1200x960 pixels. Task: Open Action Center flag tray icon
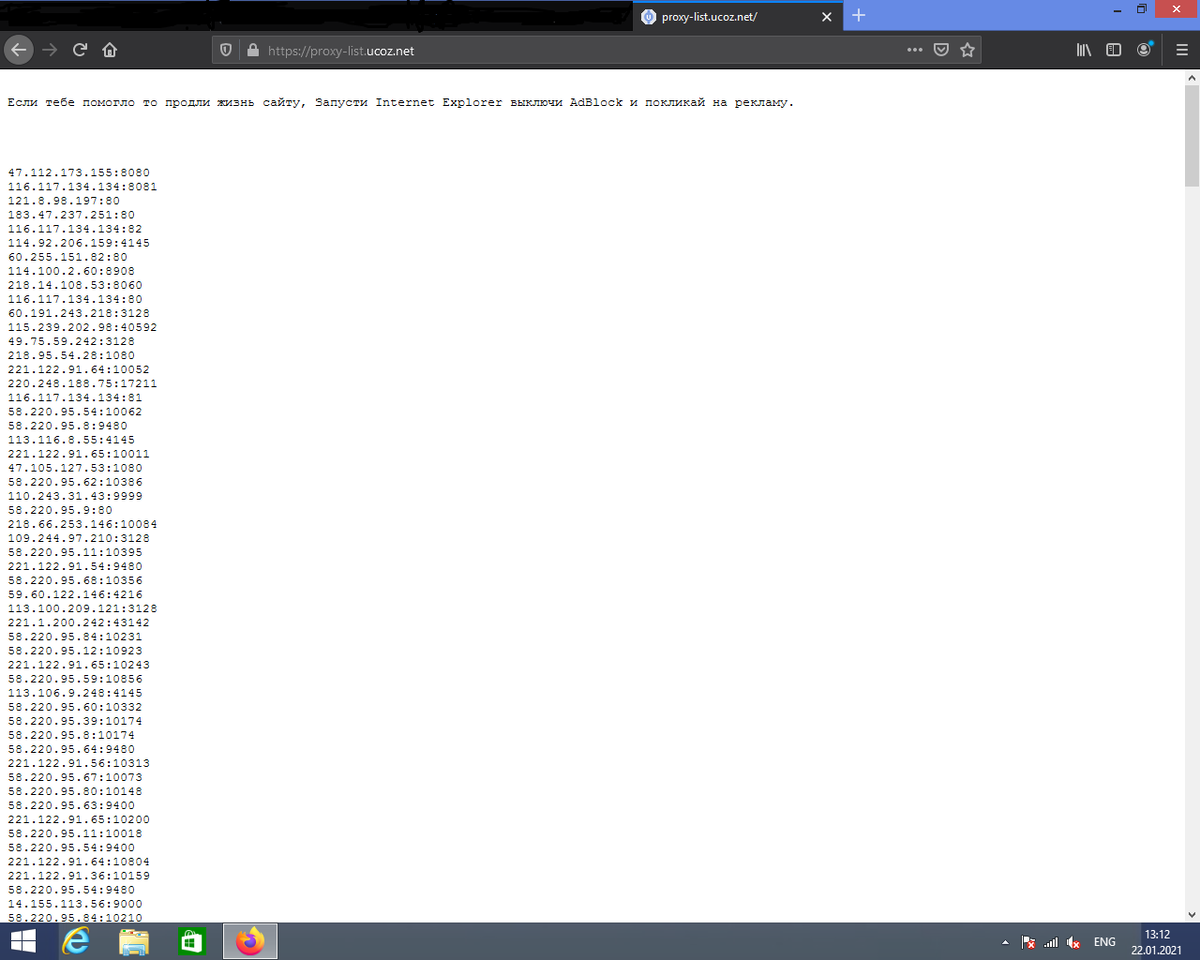(x=1028, y=942)
